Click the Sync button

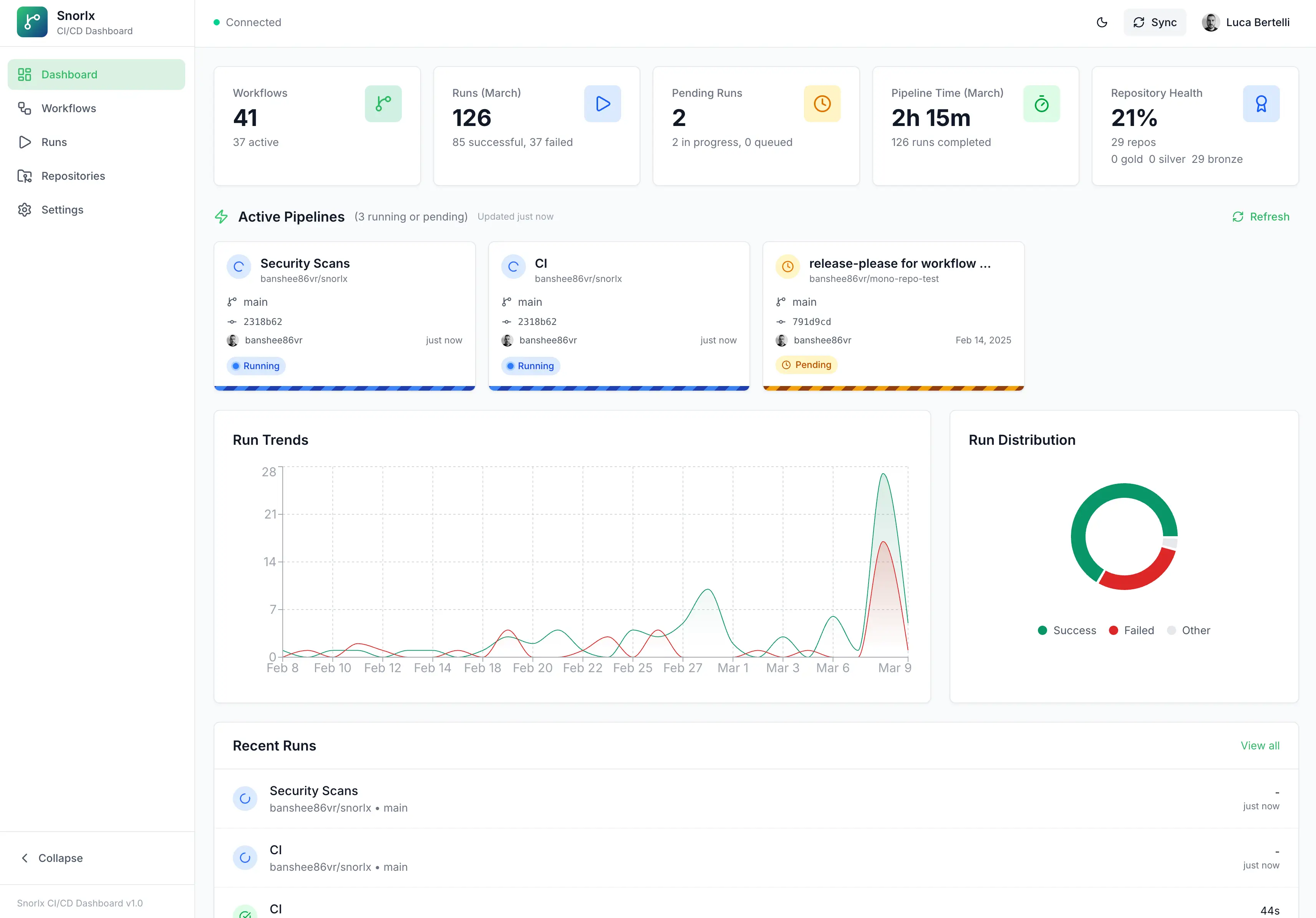tap(1154, 22)
